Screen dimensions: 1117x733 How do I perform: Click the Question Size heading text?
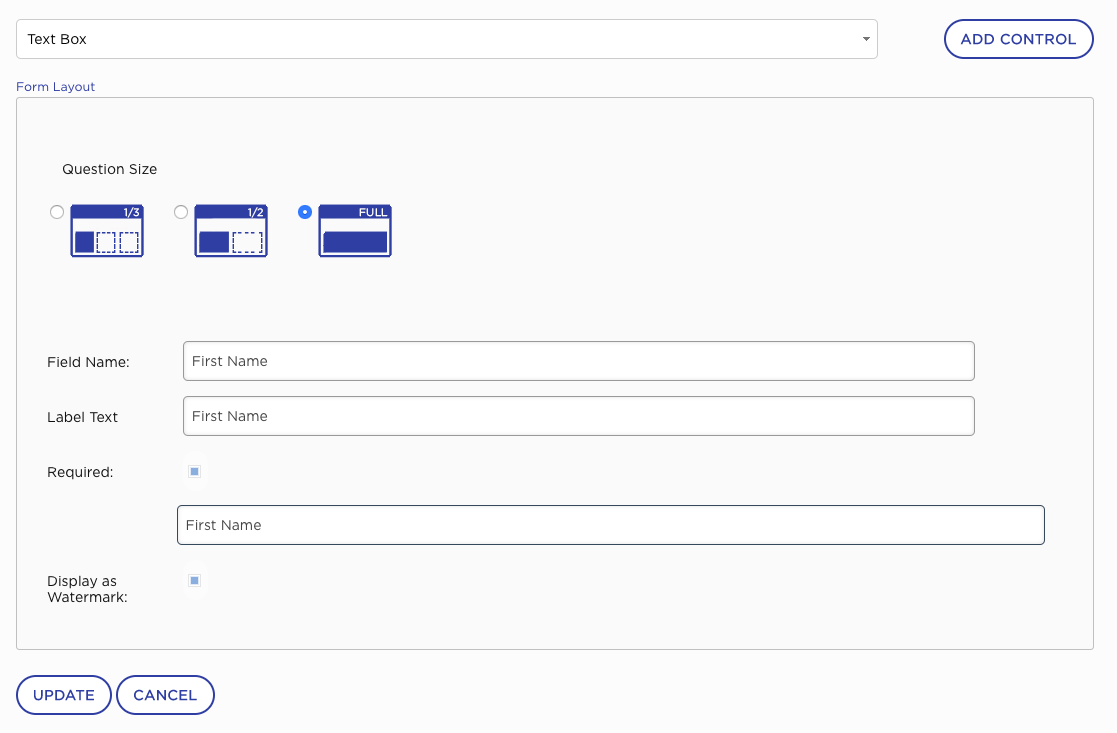coord(110,169)
